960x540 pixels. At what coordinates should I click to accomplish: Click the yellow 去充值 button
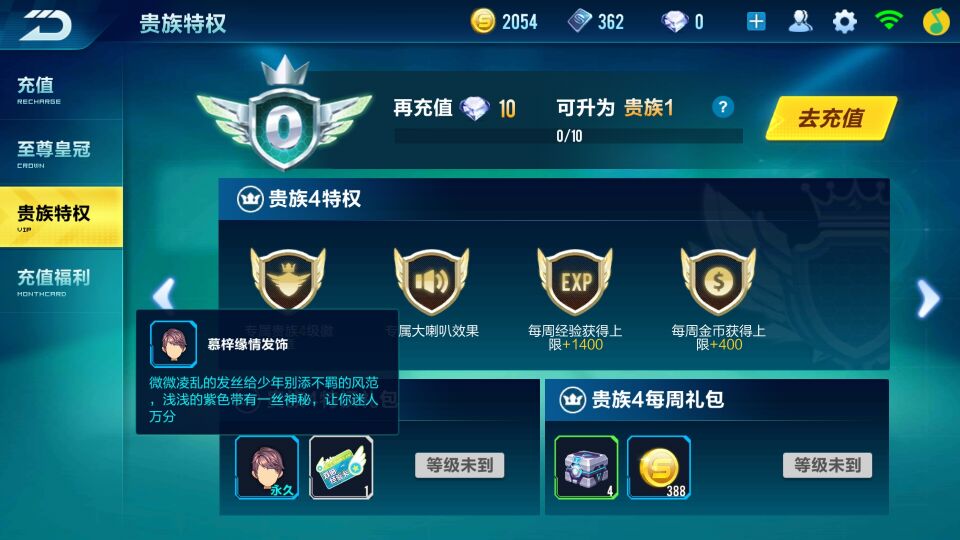pos(831,118)
